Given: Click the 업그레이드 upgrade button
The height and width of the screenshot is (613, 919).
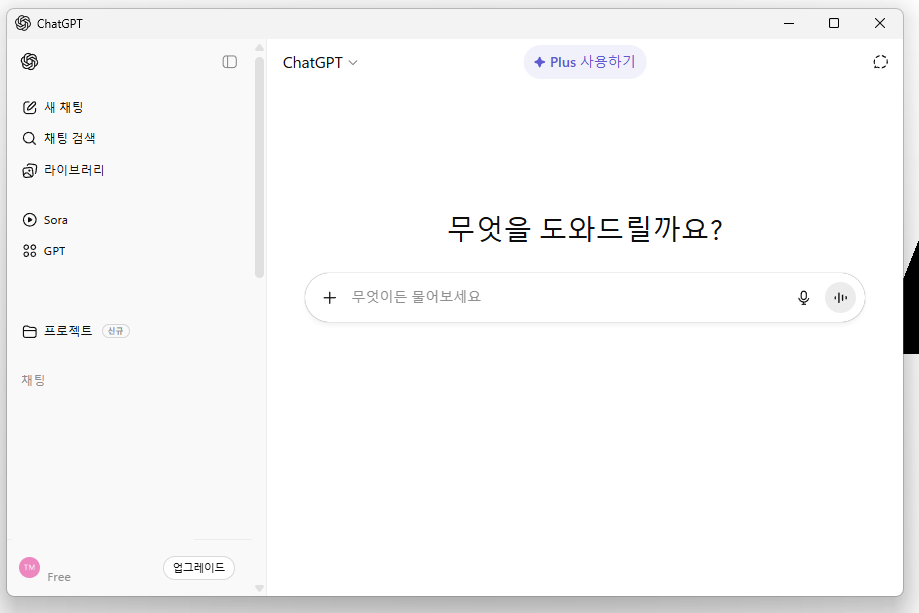Looking at the screenshot, I should 199,567.
